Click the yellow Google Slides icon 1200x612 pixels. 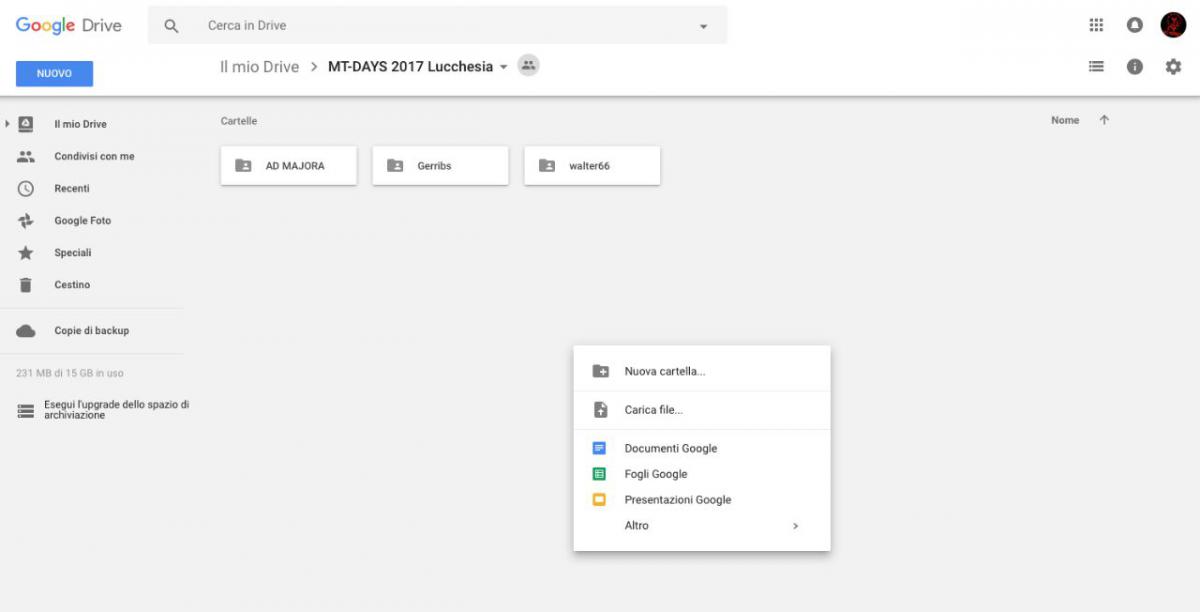tap(600, 499)
